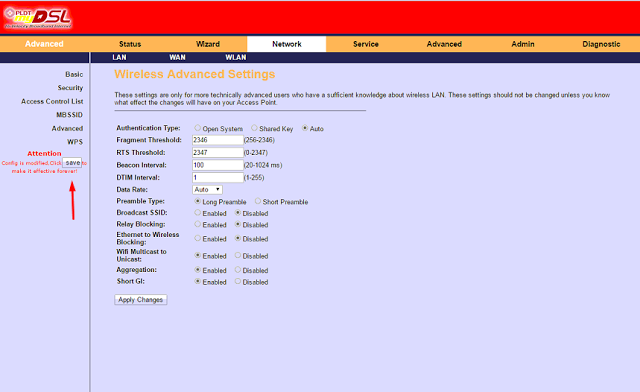
Task: Disable Wifi Multicast to Unicast
Action: 238,255
